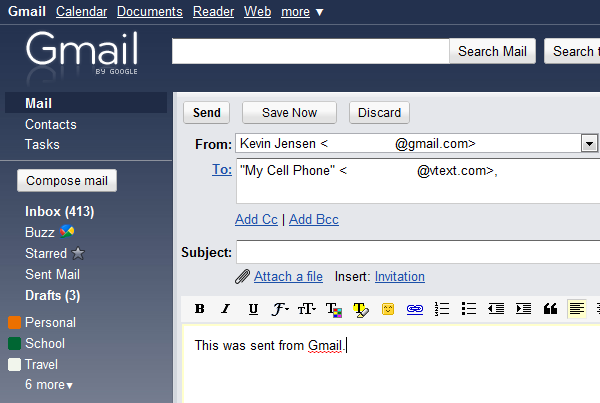Discard the current draft

click(379, 113)
